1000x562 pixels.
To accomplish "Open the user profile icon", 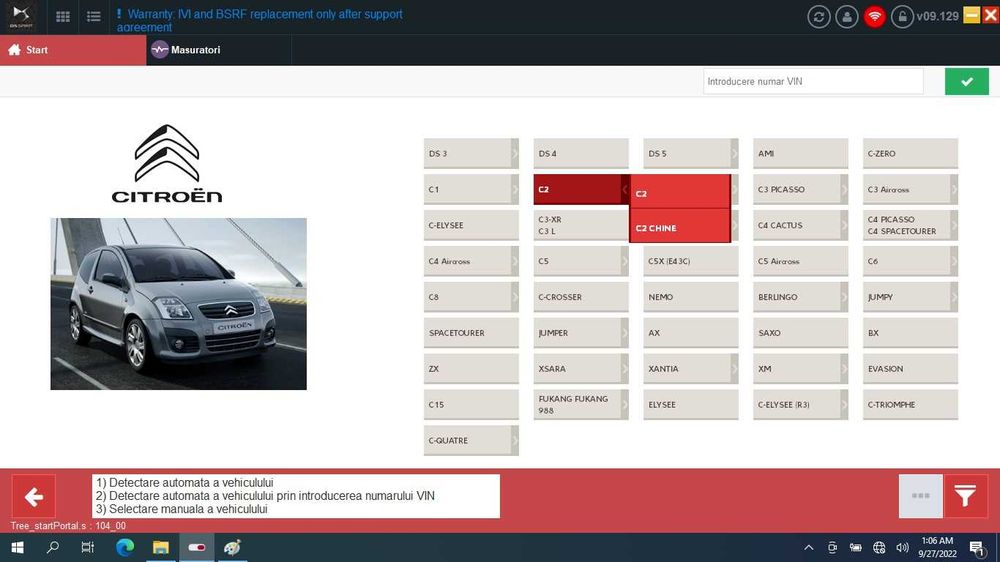I will pos(846,17).
